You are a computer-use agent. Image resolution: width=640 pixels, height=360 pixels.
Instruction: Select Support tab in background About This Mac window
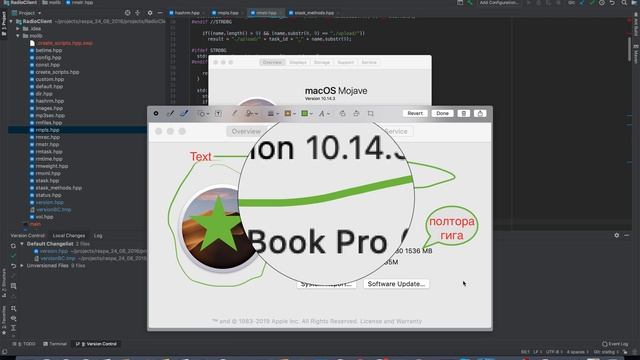pyautogui.click(x=345, y=62)
